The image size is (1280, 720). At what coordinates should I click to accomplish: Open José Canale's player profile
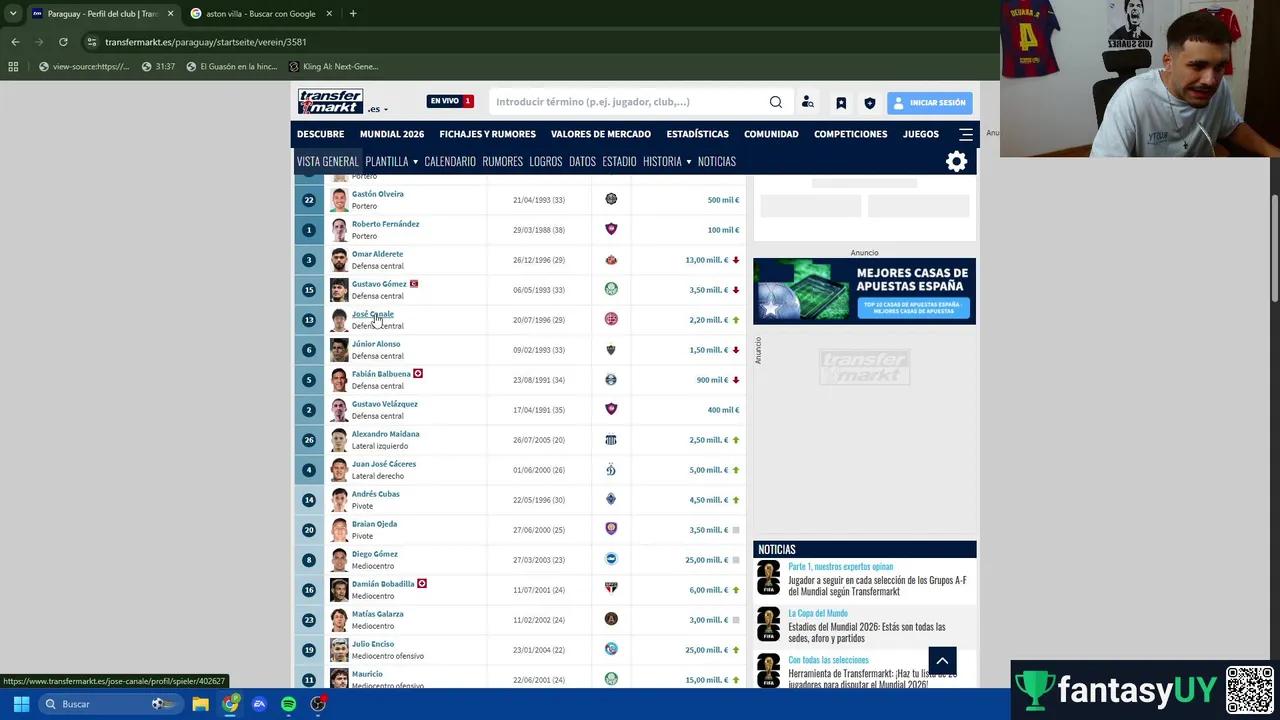[373, 314]
